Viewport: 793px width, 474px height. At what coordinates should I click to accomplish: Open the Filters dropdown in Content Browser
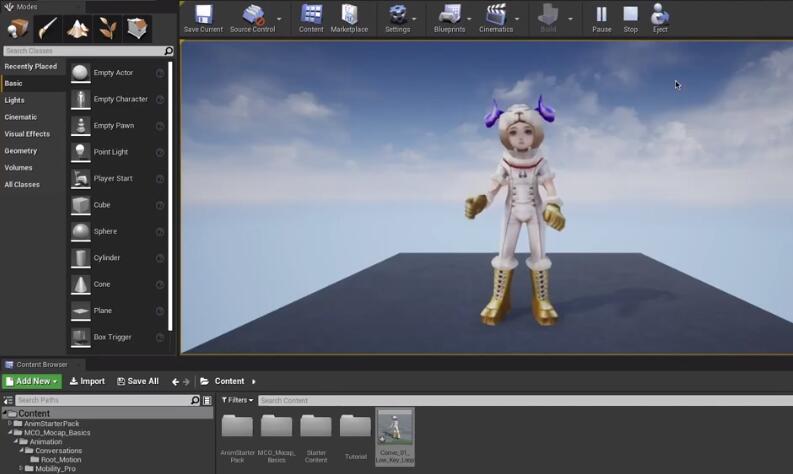pyautogui.click(x=237, y=400)
